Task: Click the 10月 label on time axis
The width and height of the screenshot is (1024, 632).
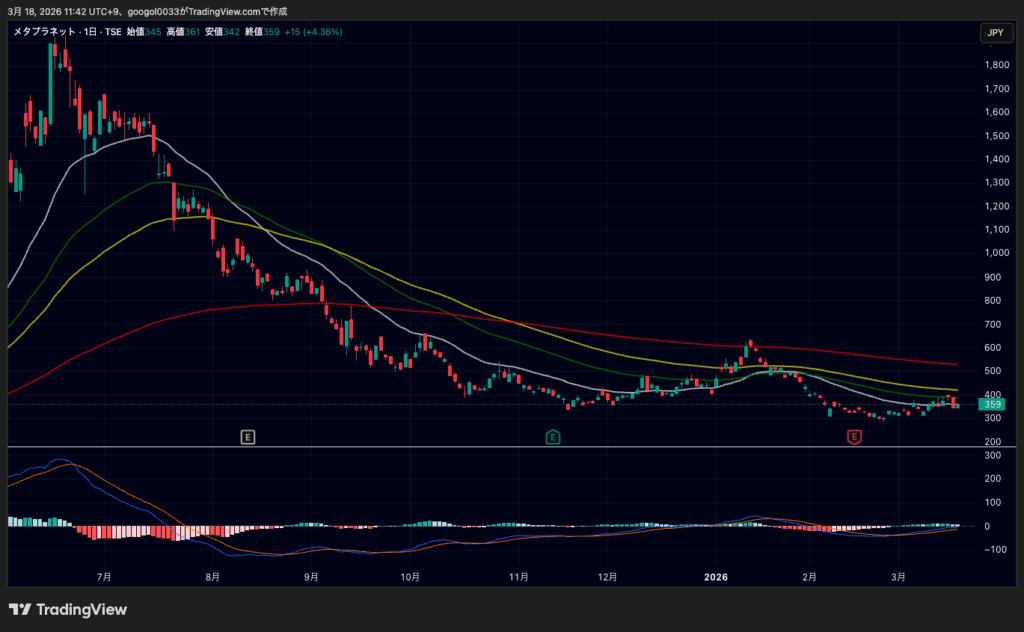Action: (409, 577)
